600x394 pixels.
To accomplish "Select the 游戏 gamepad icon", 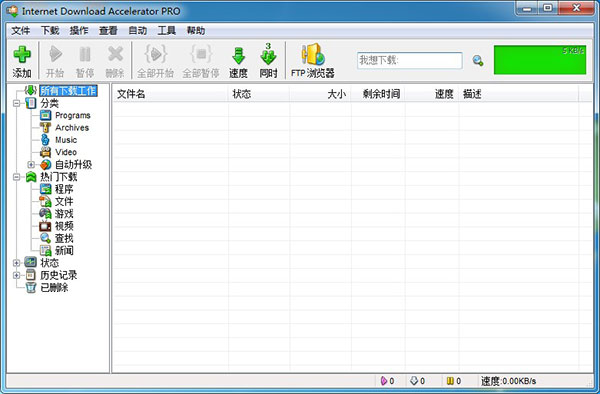I will pyautogui.click(x=46, y=213).
